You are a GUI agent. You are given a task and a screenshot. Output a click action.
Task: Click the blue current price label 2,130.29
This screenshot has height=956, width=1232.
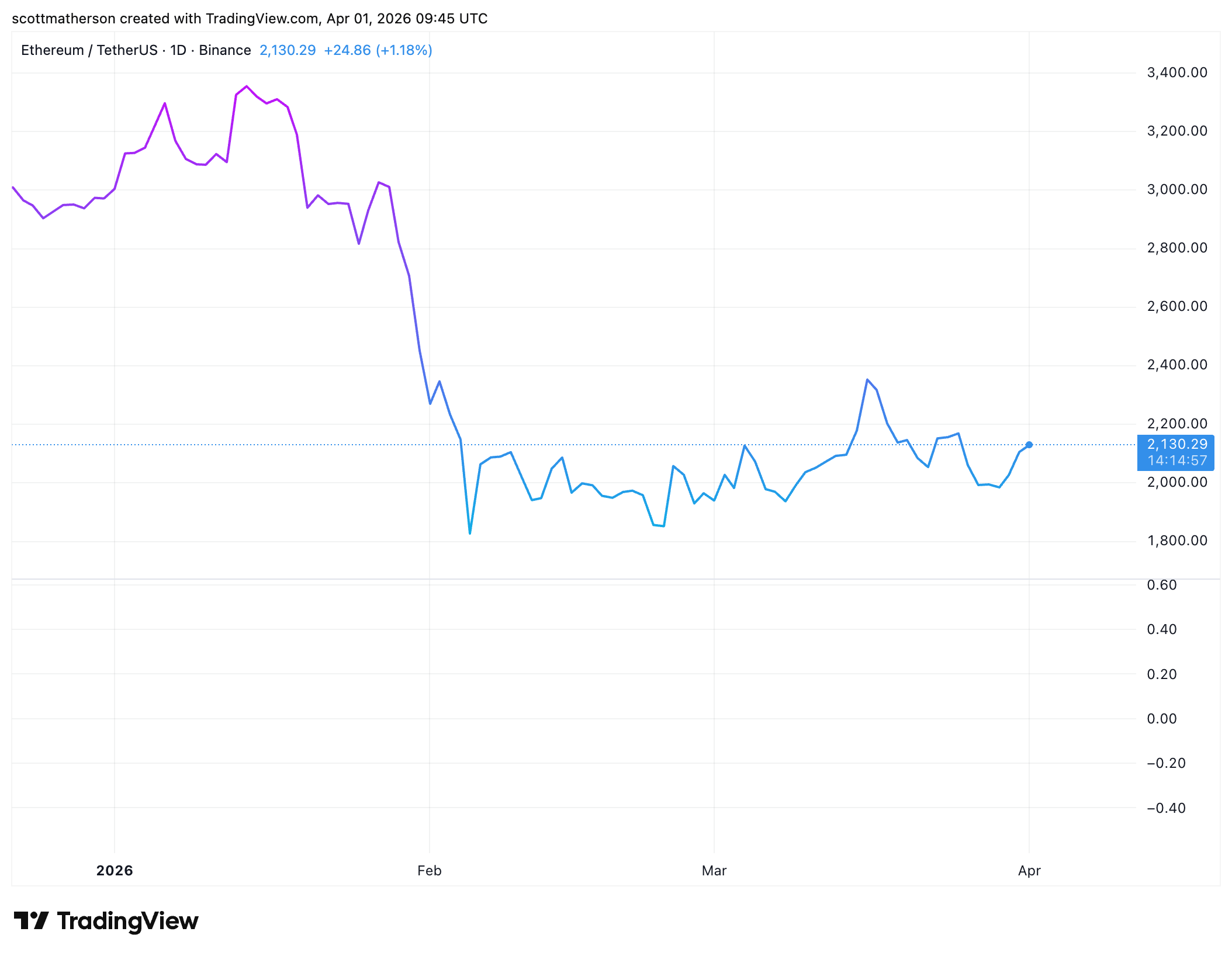coord(1176,444)
